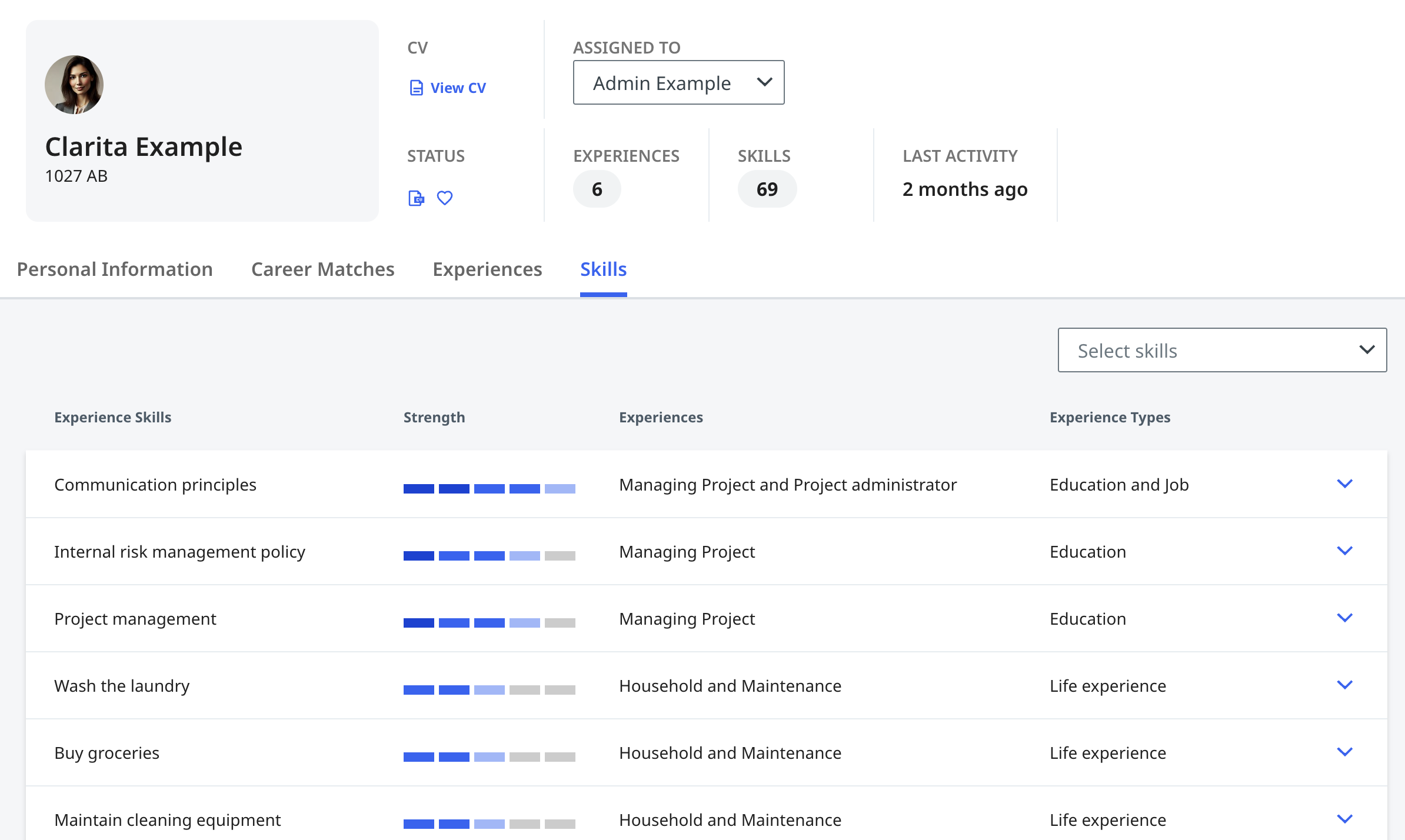Click the Buy groceries strength bar
The width and height of the screenshot is (1405, 840).
pos(490,756)
